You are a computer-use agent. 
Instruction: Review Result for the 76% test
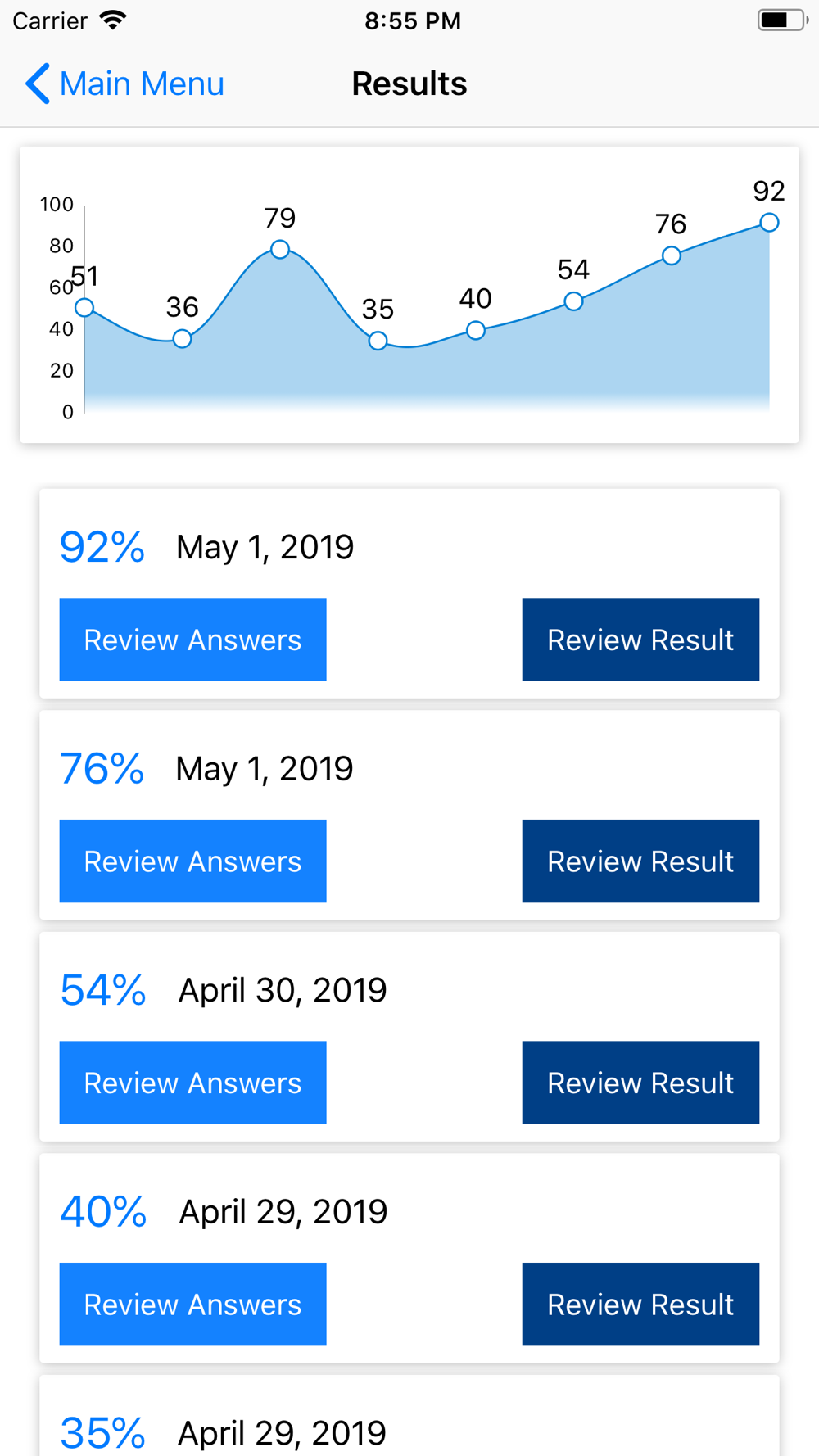click(640, 861)
